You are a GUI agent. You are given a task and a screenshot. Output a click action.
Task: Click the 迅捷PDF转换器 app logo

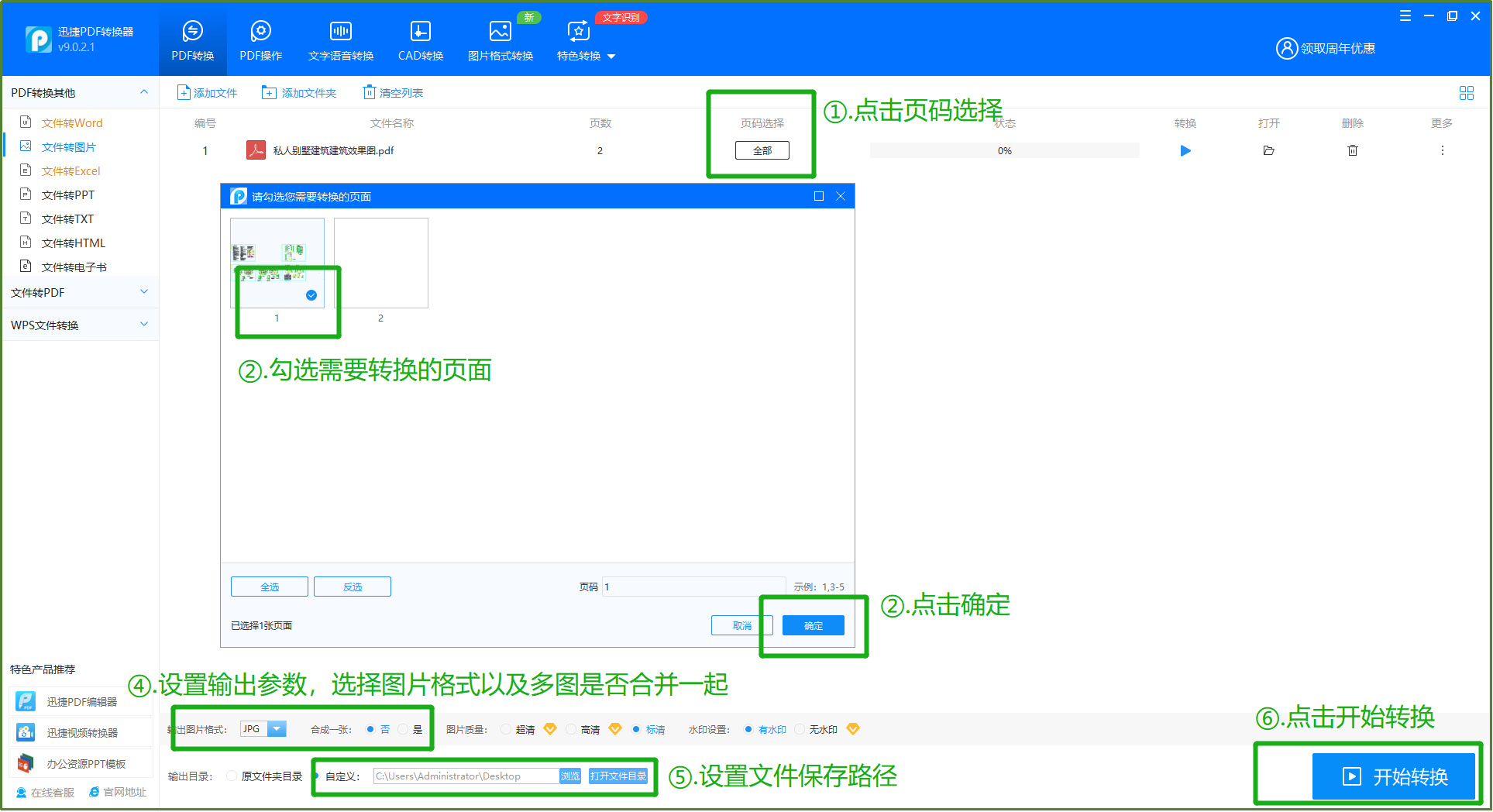(39, 39)
